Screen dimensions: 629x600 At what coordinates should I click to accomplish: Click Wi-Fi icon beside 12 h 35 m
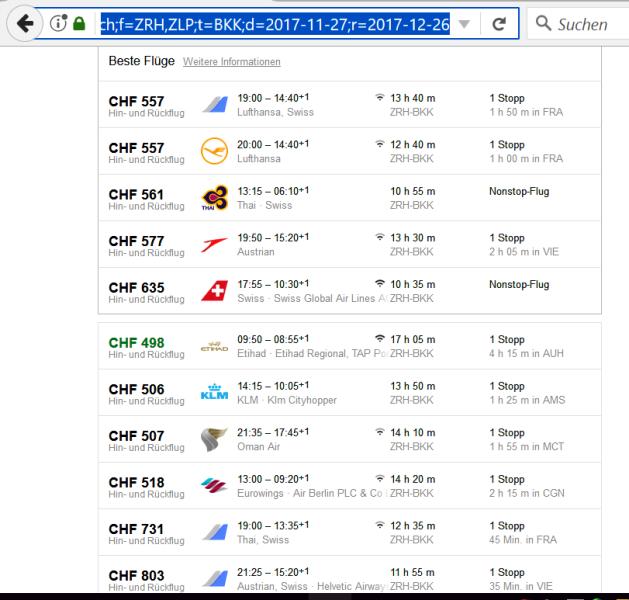[379, 525]
